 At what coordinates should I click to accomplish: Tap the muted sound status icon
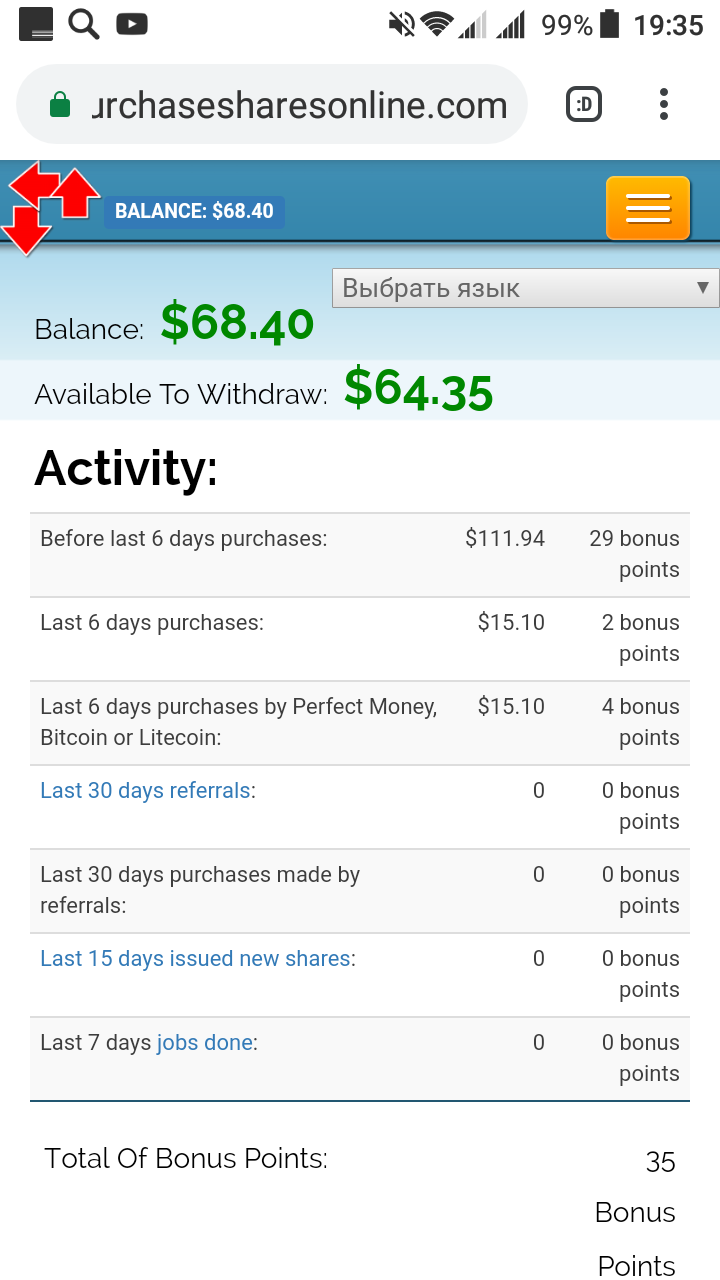click(401, 24)
